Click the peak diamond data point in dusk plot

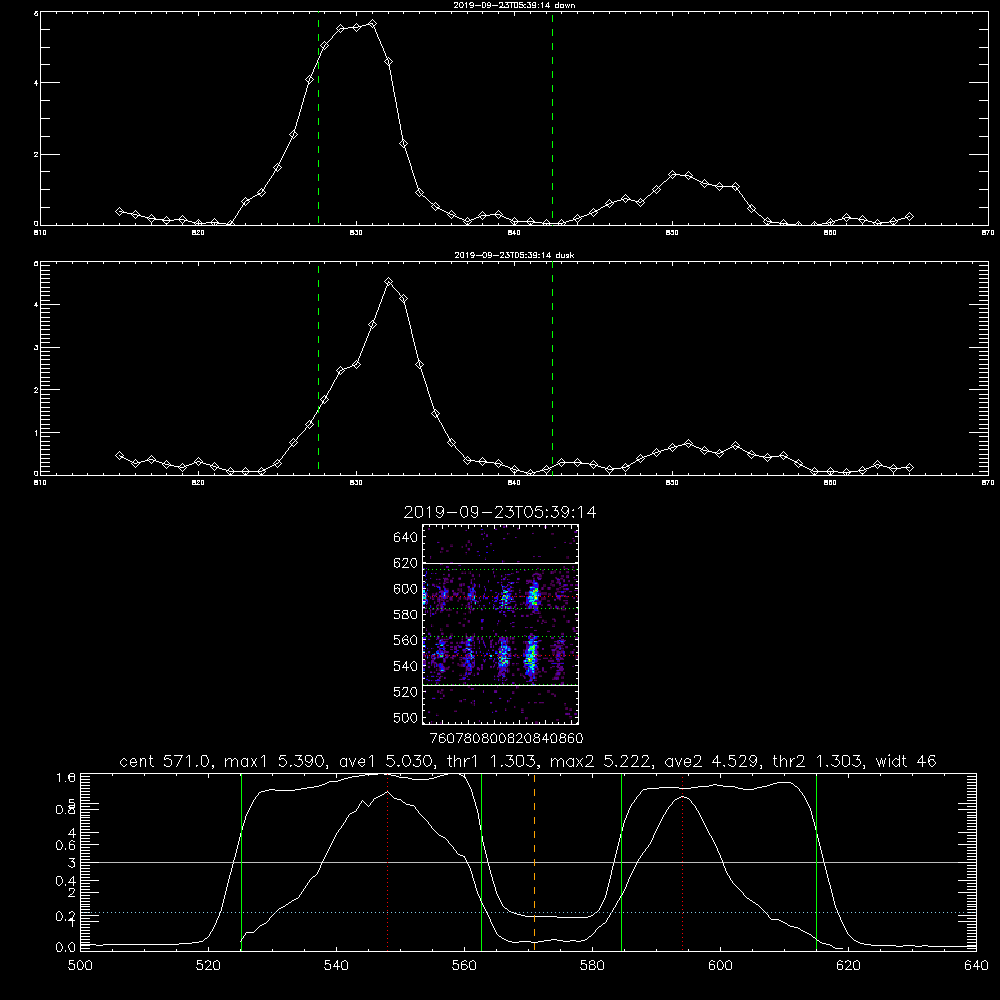point(388,281)
